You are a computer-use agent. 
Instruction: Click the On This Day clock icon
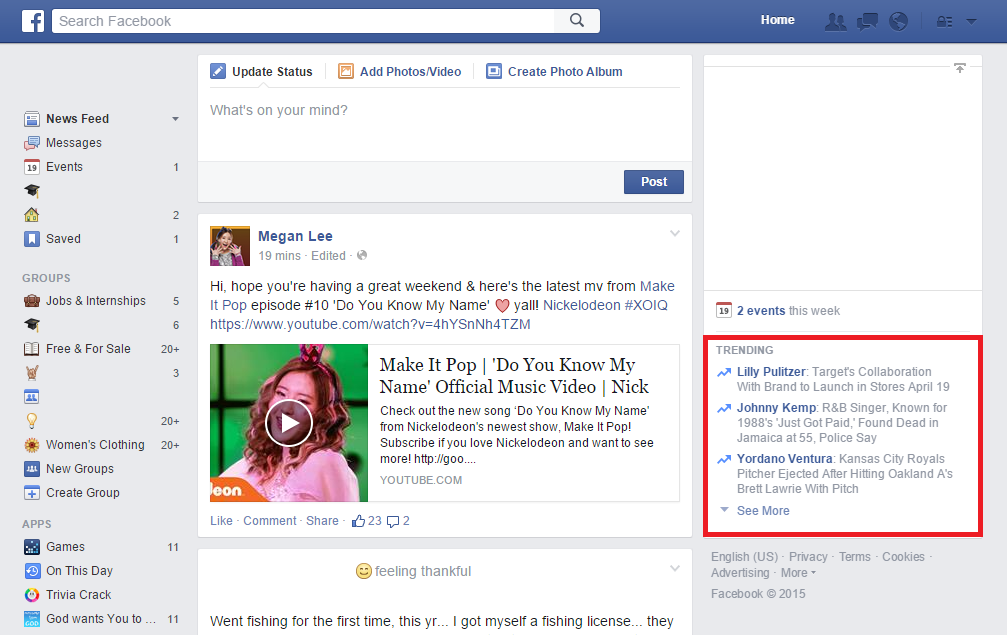(x=31, y=571)
